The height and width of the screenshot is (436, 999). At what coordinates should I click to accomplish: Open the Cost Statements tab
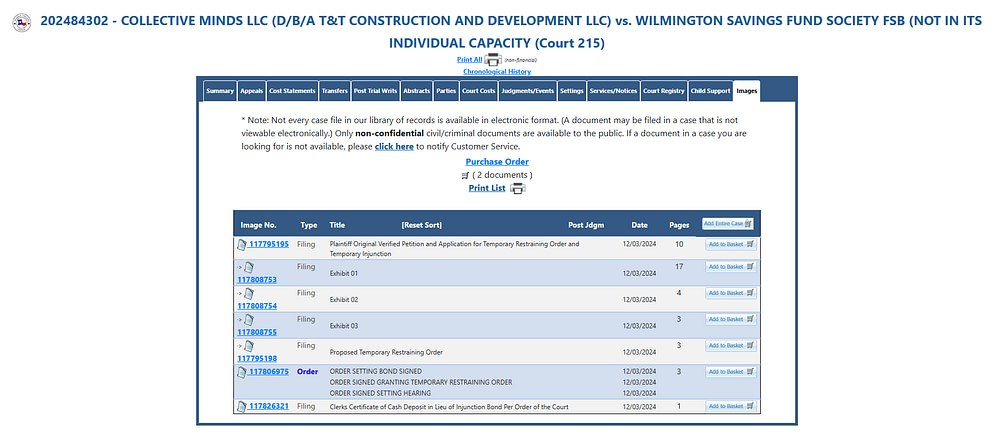click(x=292, y=91)
